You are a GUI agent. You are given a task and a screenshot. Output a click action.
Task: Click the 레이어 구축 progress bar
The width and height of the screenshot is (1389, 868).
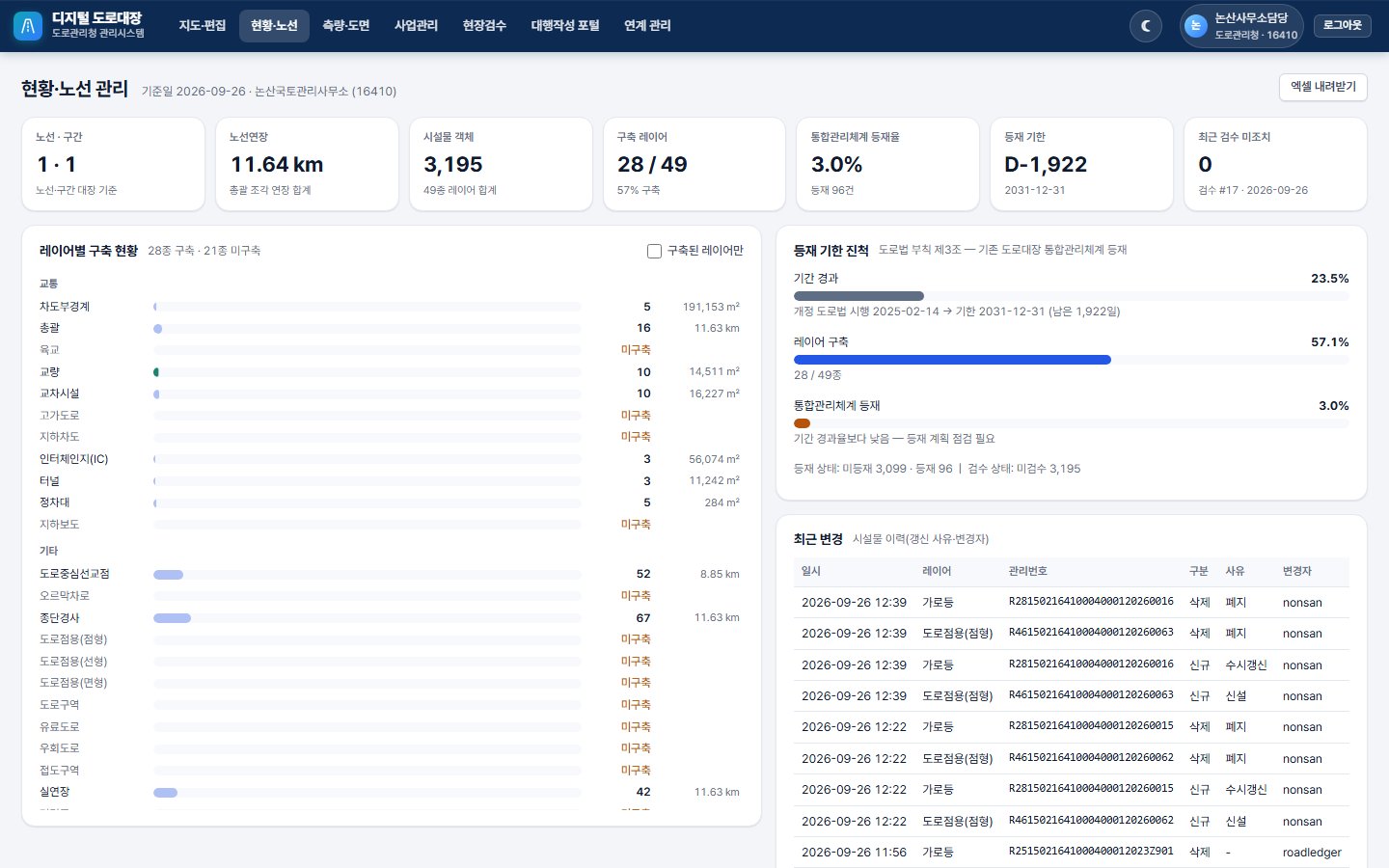[1072, 360]
